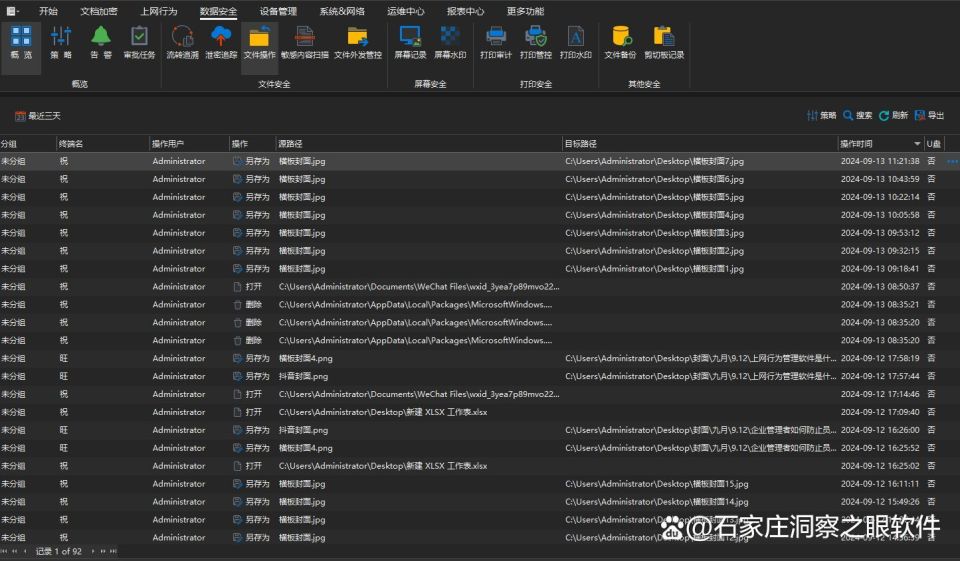The height and width of the screenshot is (561, 960).
Task: Go to the last record page
Action: point(113,551)
